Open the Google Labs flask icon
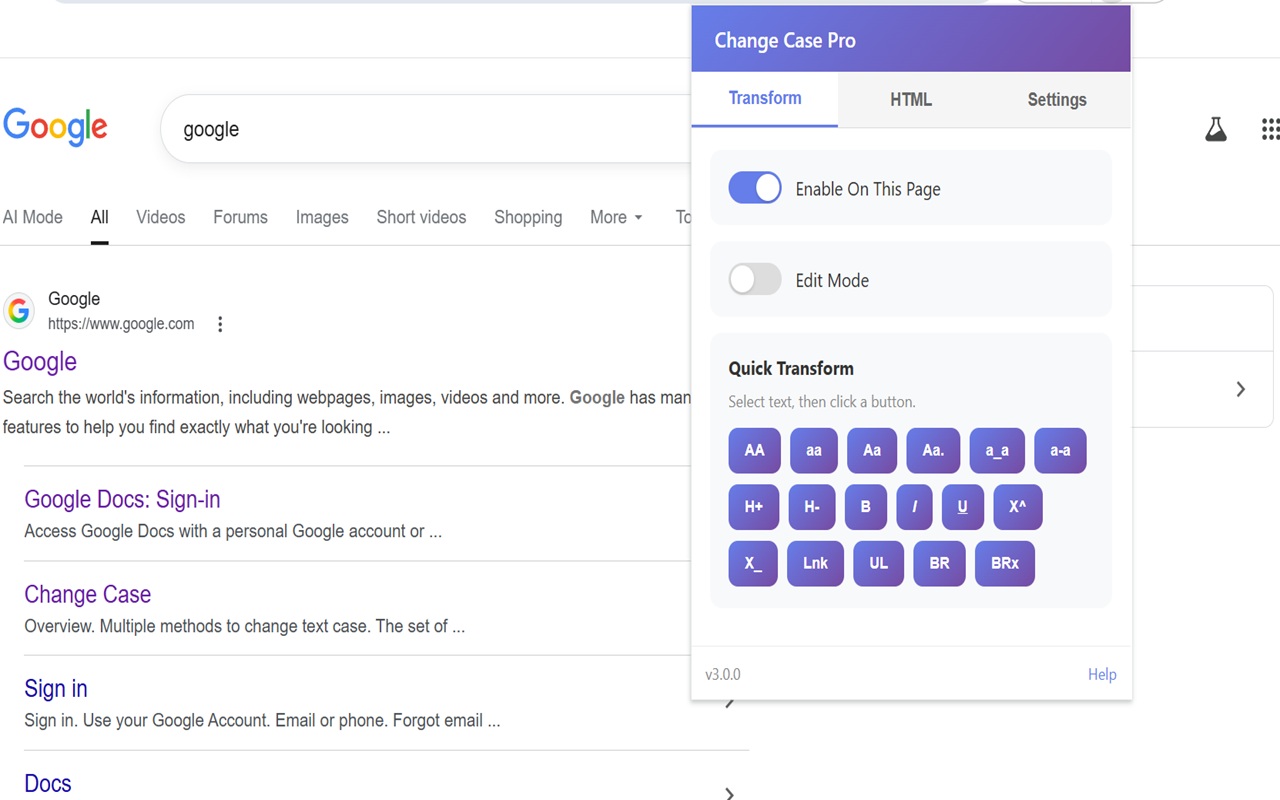Image resolution: width=1280 pixels, height=800 pixels. pos(1216,129)
